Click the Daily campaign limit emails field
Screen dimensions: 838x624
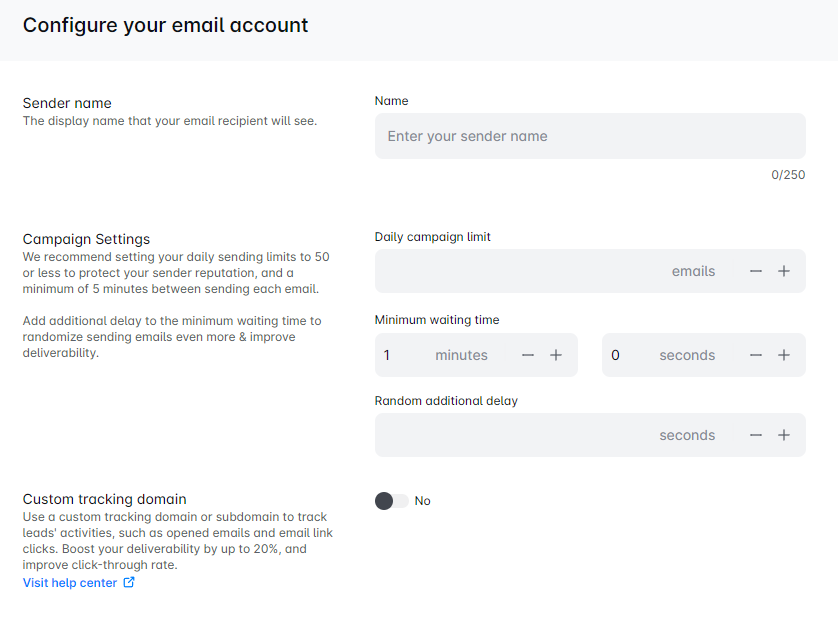pos(520,271)
